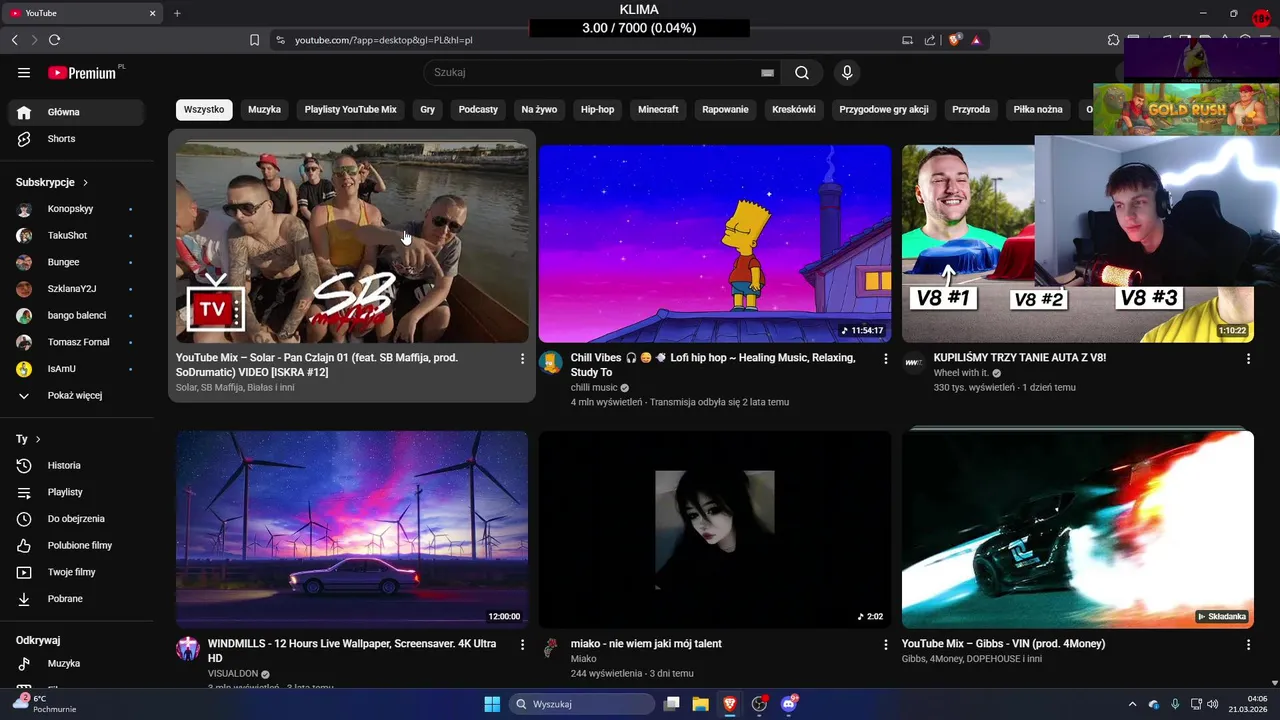Screen dimensions: 1280x720
Task: Select the Muzyka filter chip
Action: click(x=265, y=110)
